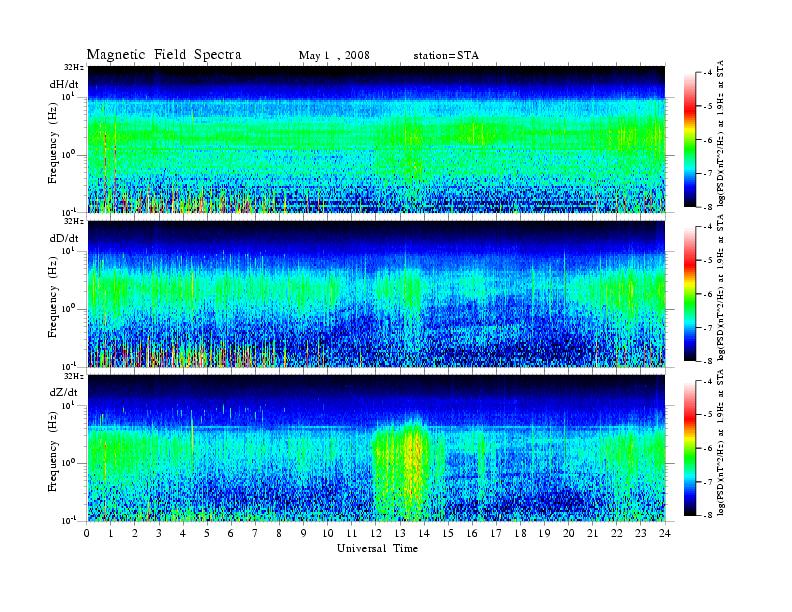This screenshot has width=792, height=612.
Task: Click hour label 10 on Universal Time axis
Action: pyautogui.click(x=328, y=533)
